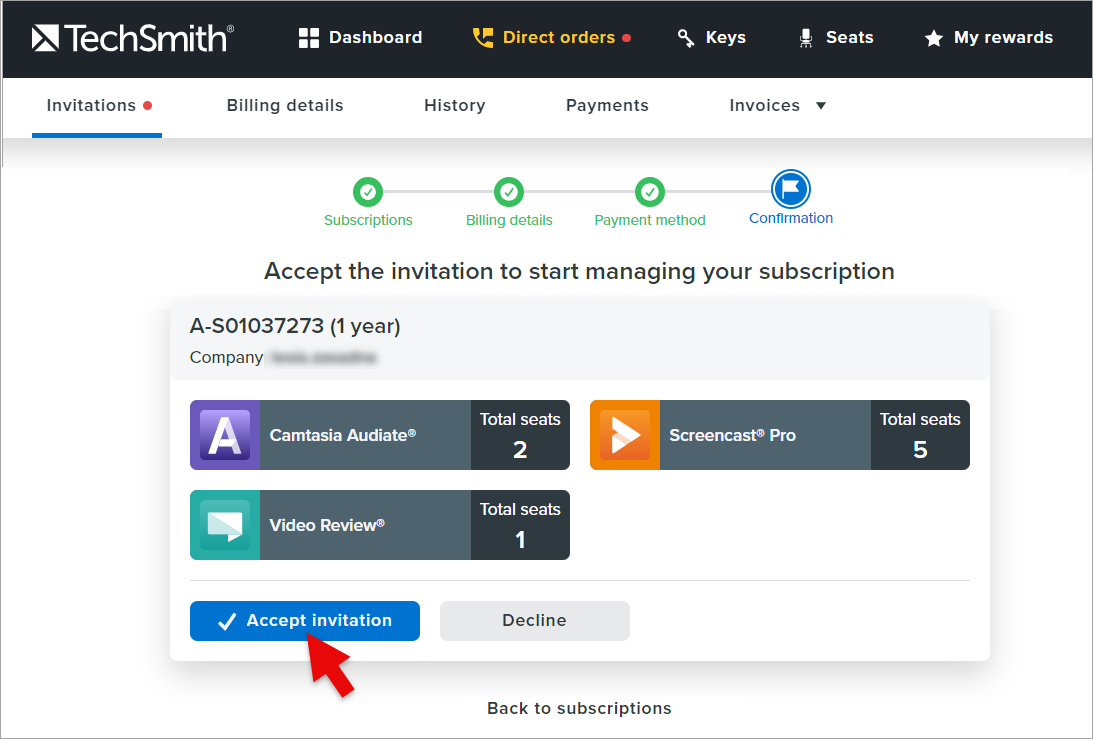
Task: Click the Direct orders phone icon
Action: [x=483, y=38]
